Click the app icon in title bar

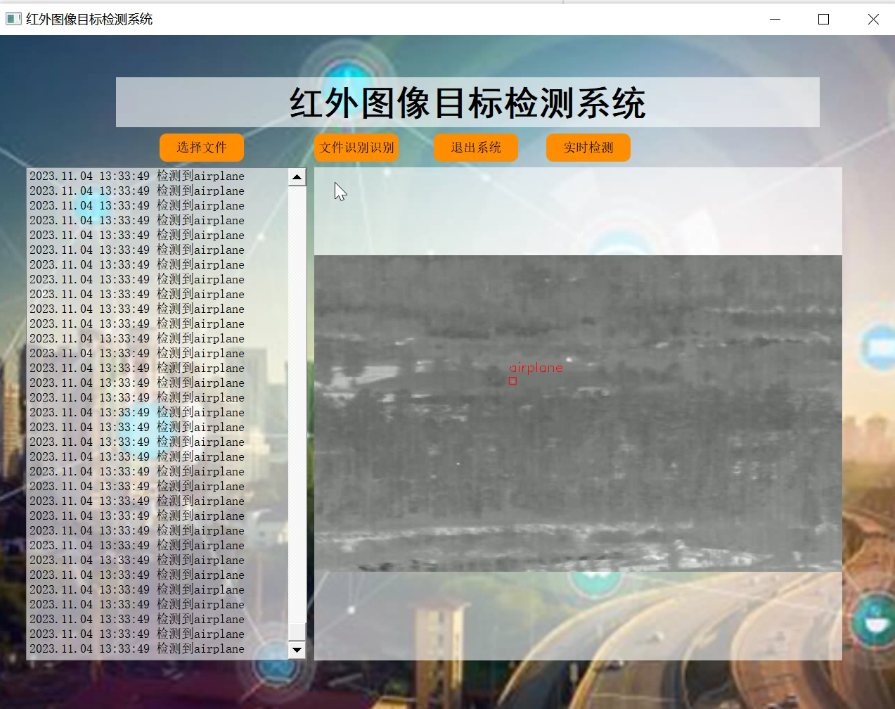pos(13,19)
